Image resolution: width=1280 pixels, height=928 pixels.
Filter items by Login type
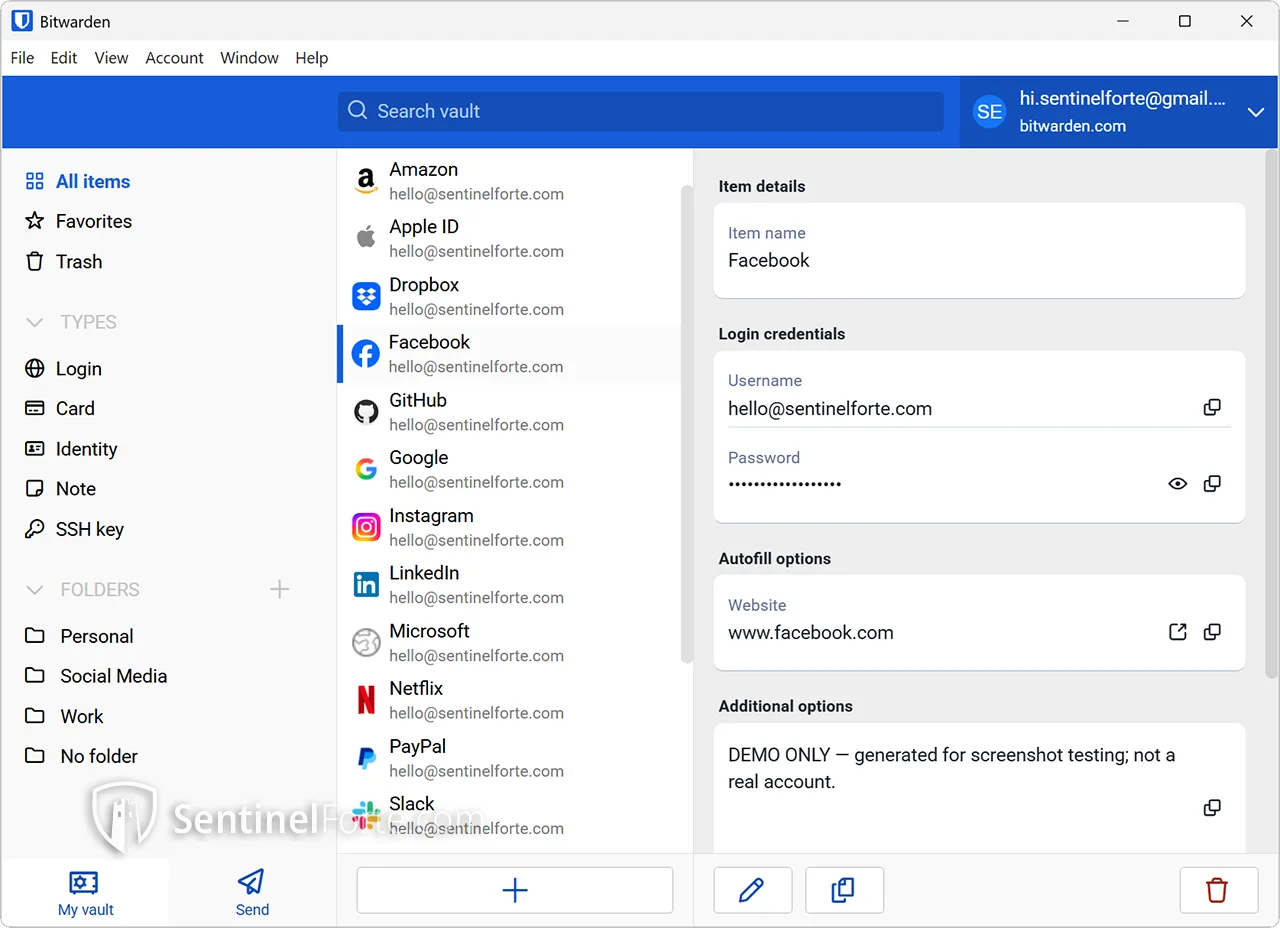[64, 369]
